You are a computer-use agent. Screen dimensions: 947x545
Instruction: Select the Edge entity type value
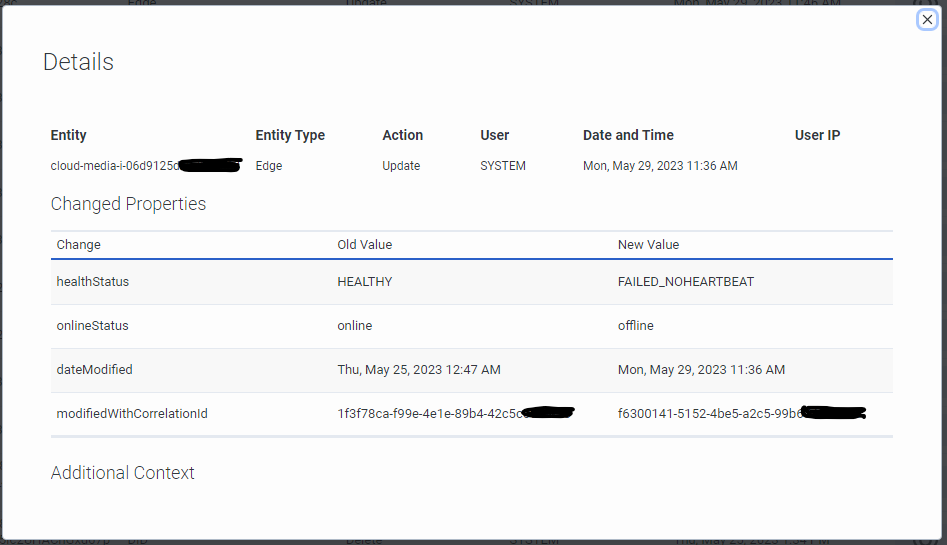pos(269,166)
